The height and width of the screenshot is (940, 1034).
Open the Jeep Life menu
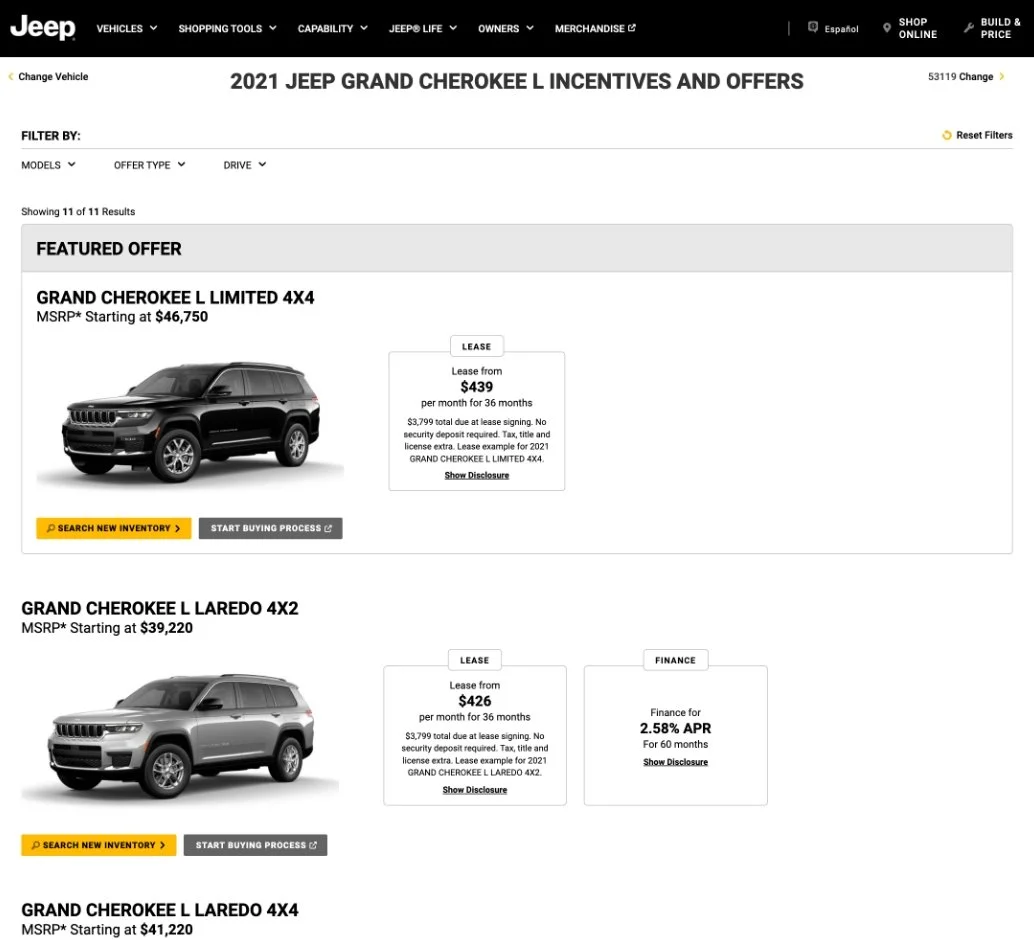tap(423, 28)
